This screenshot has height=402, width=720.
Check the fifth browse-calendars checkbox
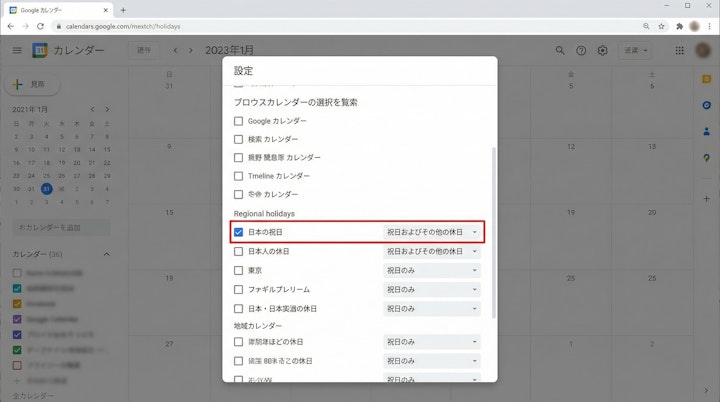(x=238, y=194)
